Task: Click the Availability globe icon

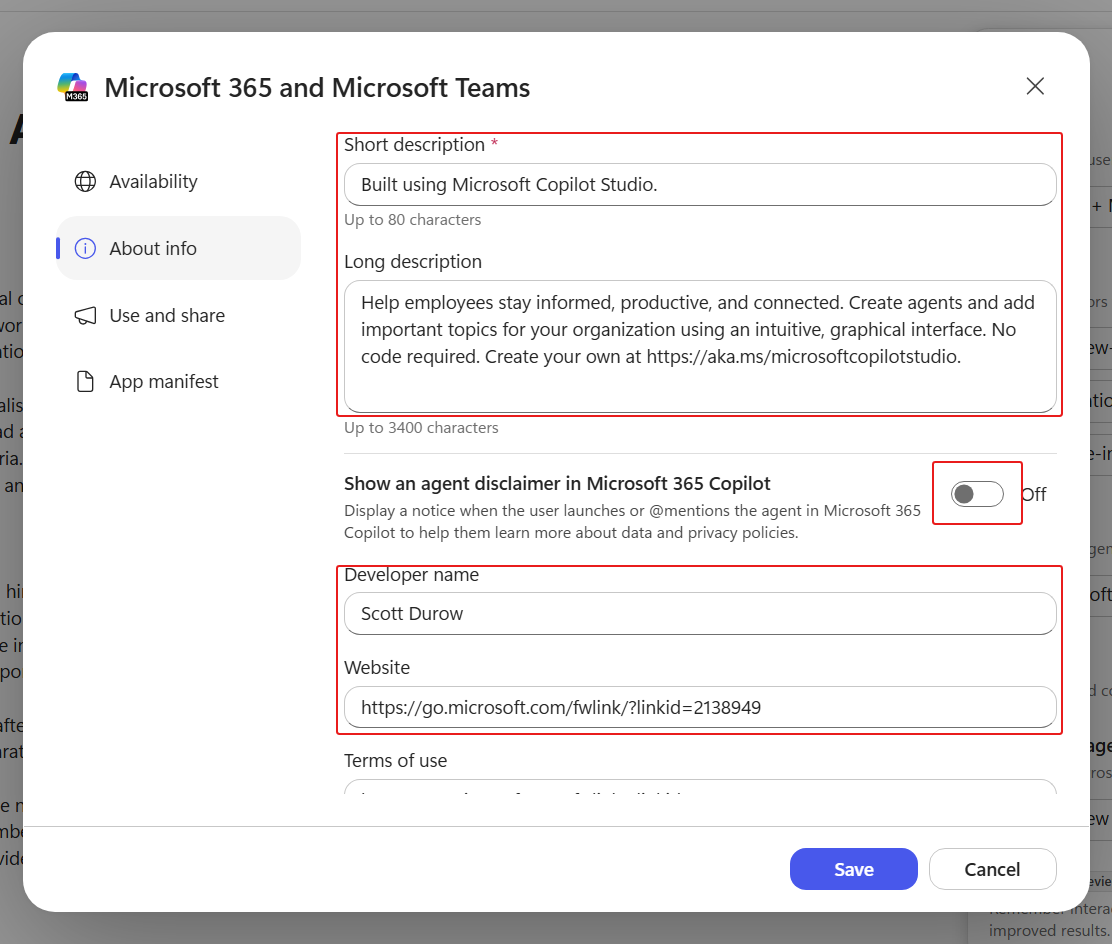Action: (x=85, y=182)
